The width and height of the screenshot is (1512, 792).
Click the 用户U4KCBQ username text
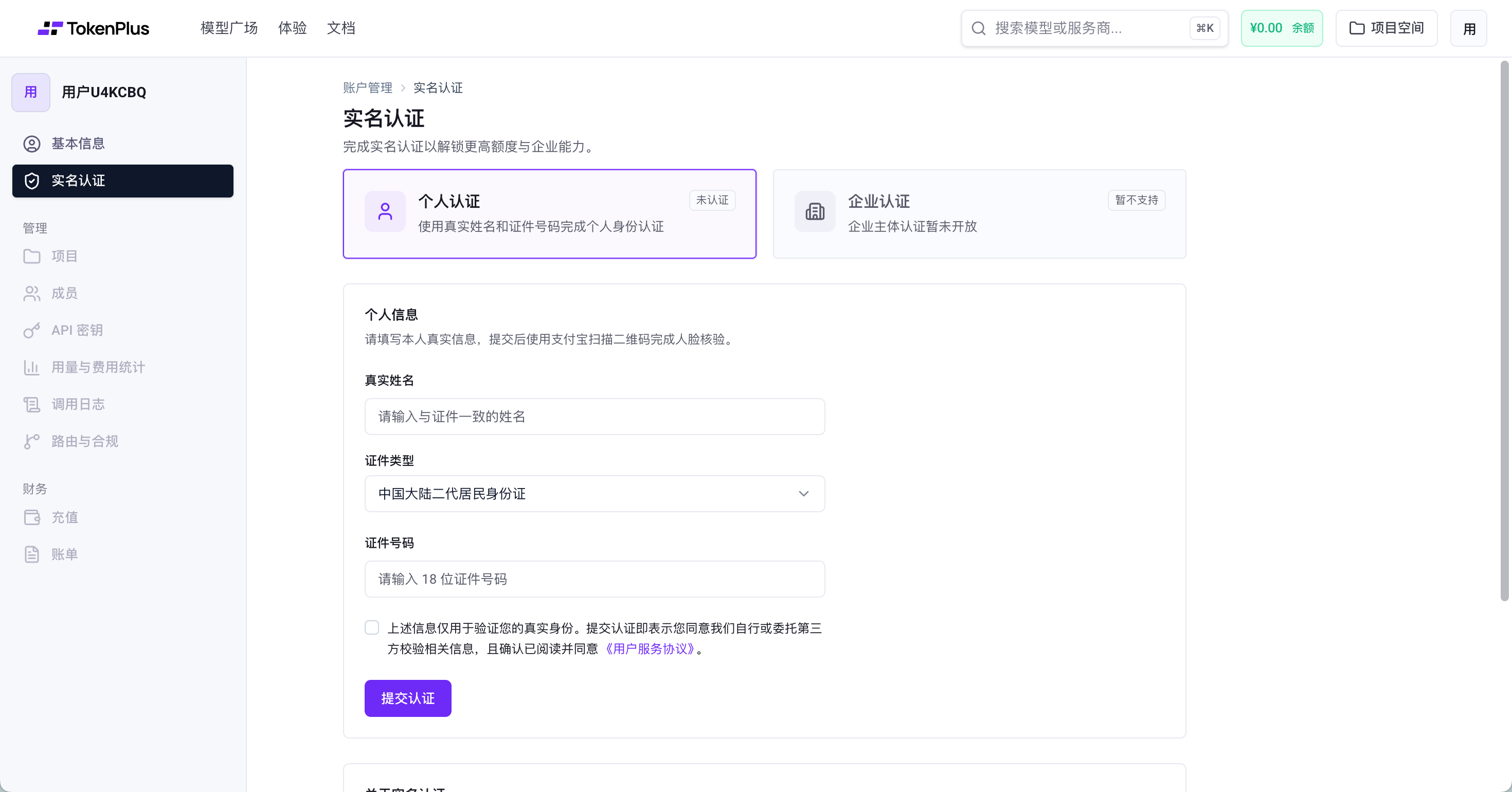click(x=104, y=92)
